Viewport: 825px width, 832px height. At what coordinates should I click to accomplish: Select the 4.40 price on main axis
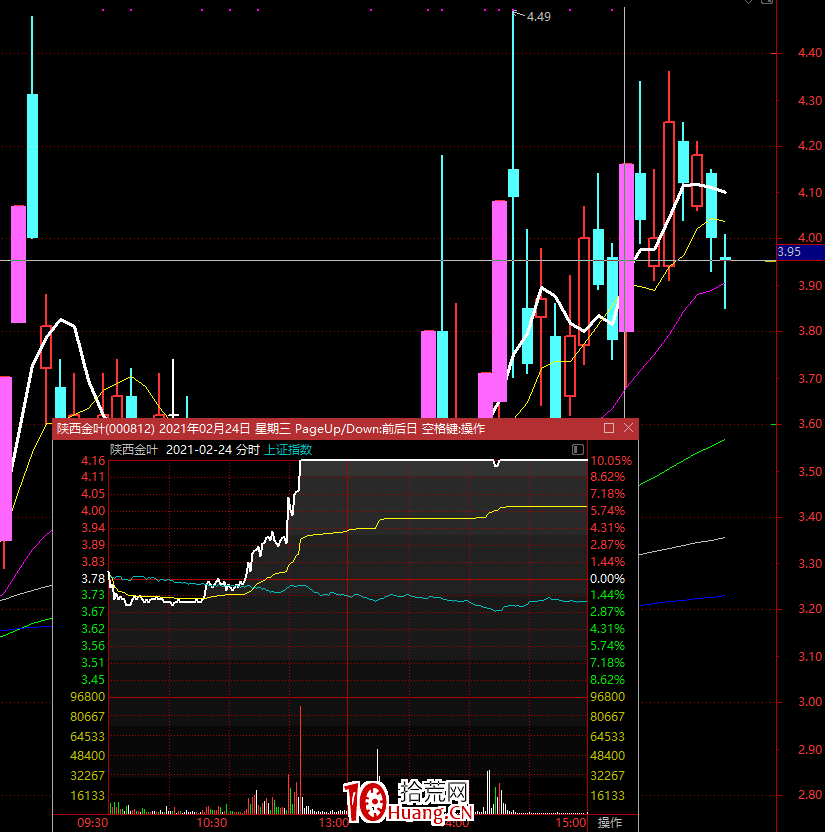[810, 53]
